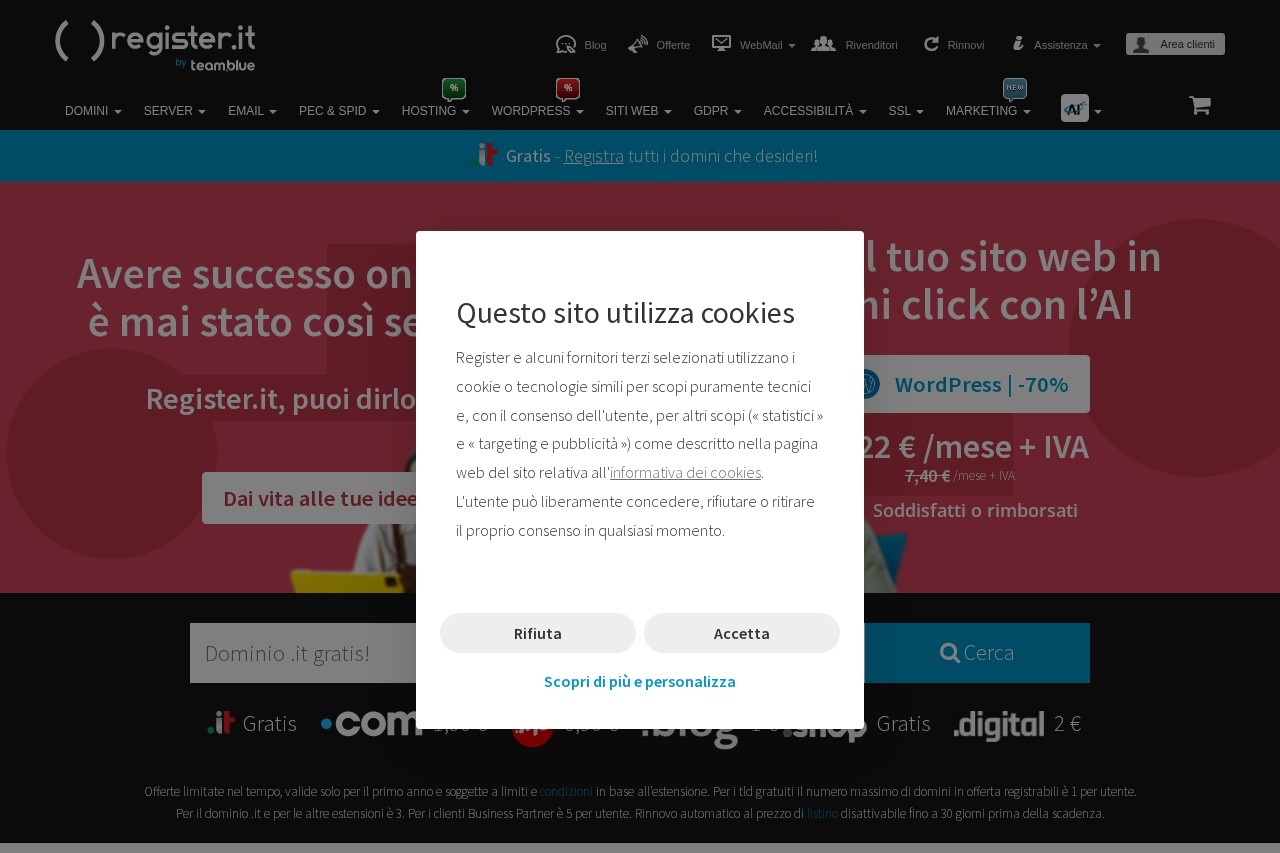This screenshot has height=853, width=1280.
Task: Open the PEC & SPID menu
Action: click(339, 111)
